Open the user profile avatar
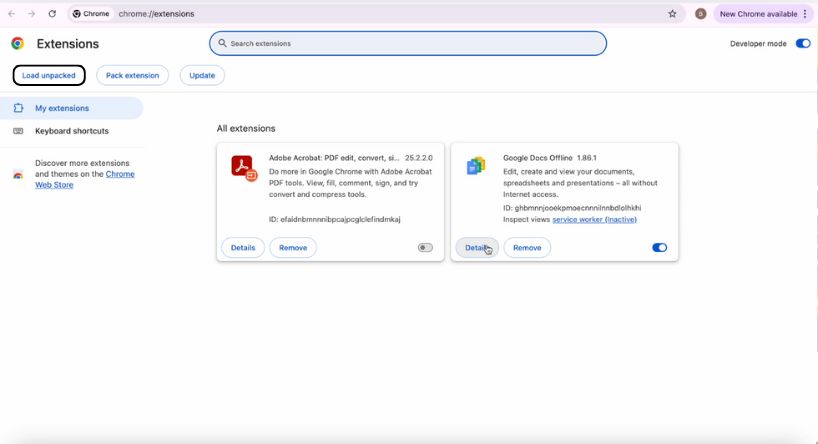 (x=700, y=14)
